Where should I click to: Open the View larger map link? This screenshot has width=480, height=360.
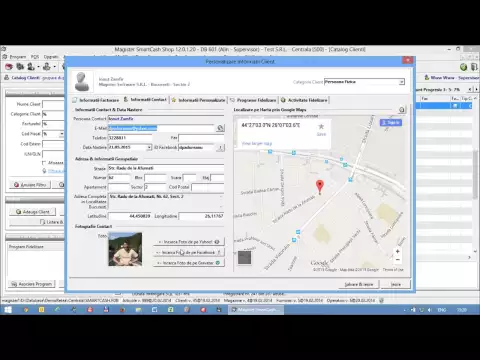[x=256, y=144]
